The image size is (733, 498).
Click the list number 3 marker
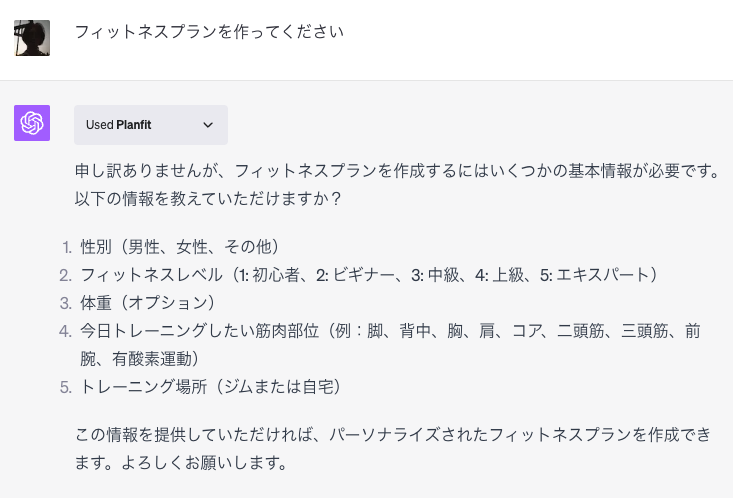66,302
